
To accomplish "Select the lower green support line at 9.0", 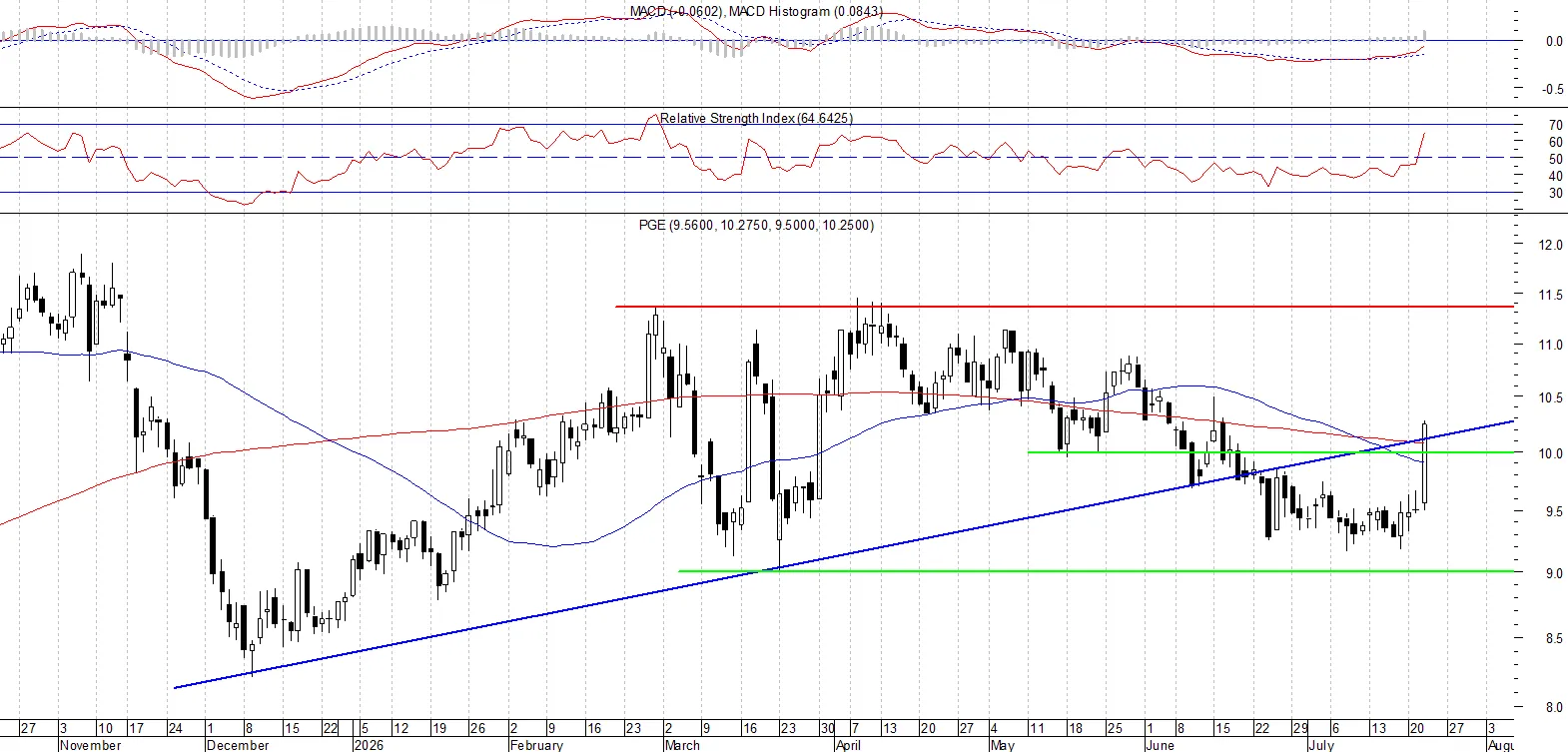I will click(1096, 571).
